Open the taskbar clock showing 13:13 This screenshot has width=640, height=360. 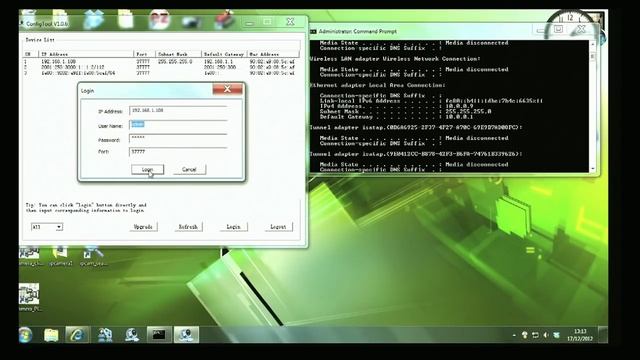pyautogui.click(x=580, y=335)
